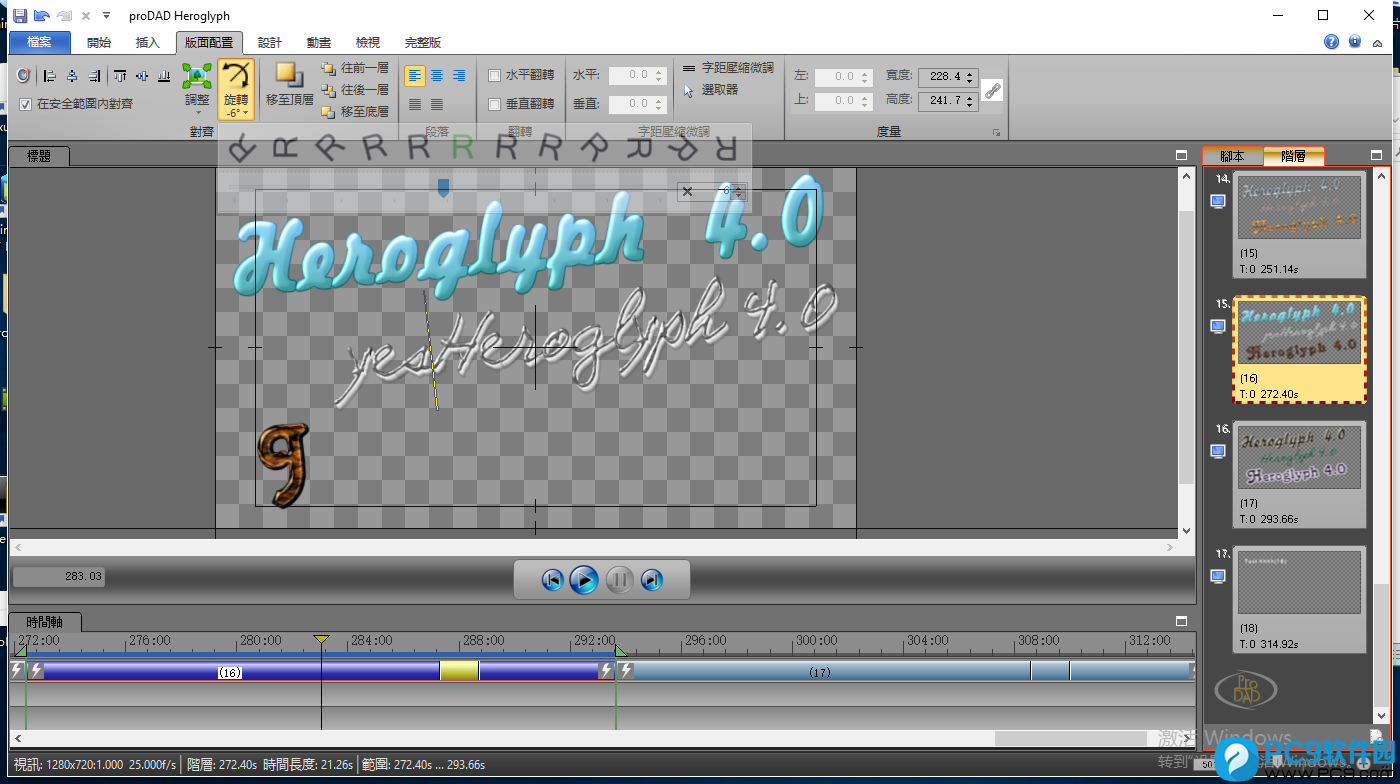
Task: Align objects to right edge icon
Action: (94, 75)
